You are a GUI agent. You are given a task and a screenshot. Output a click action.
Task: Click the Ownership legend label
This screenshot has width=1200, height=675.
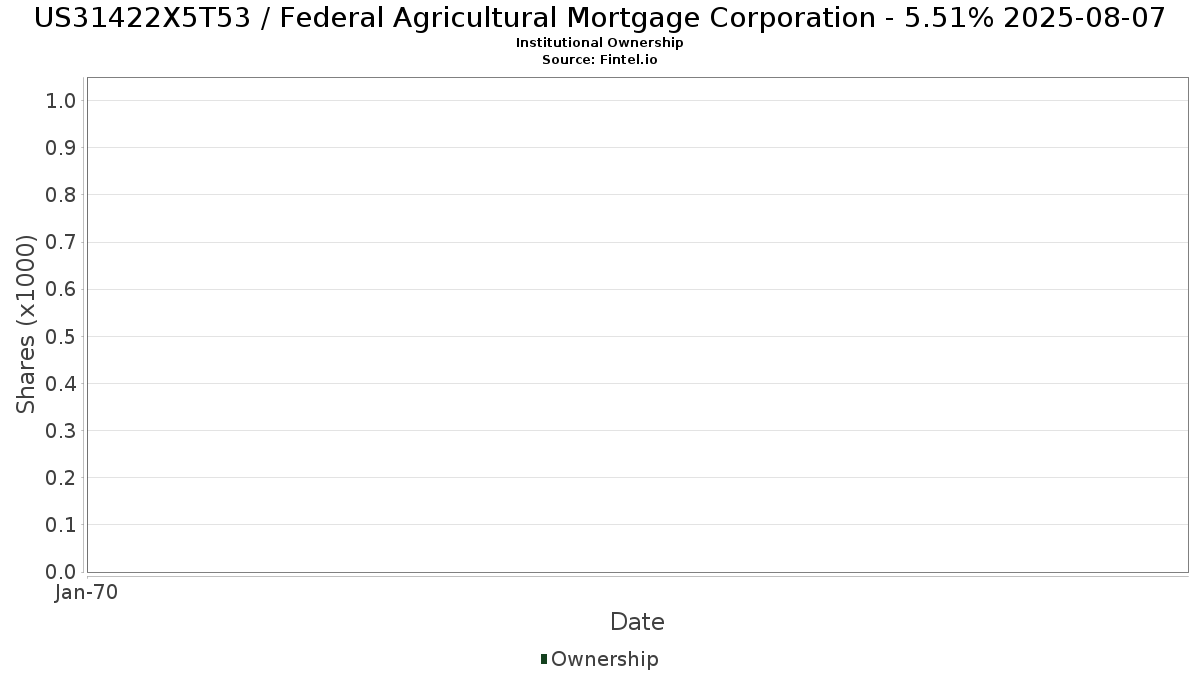604,659
